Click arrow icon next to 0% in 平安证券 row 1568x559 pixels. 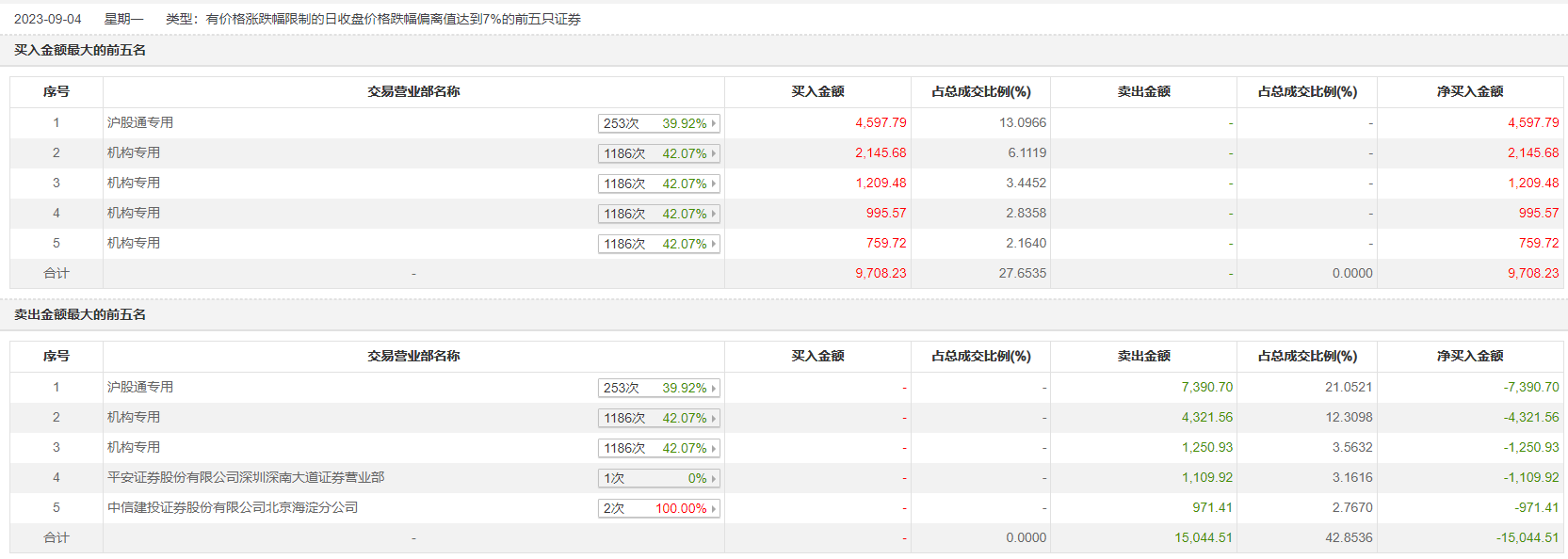(x=714, y=479)
